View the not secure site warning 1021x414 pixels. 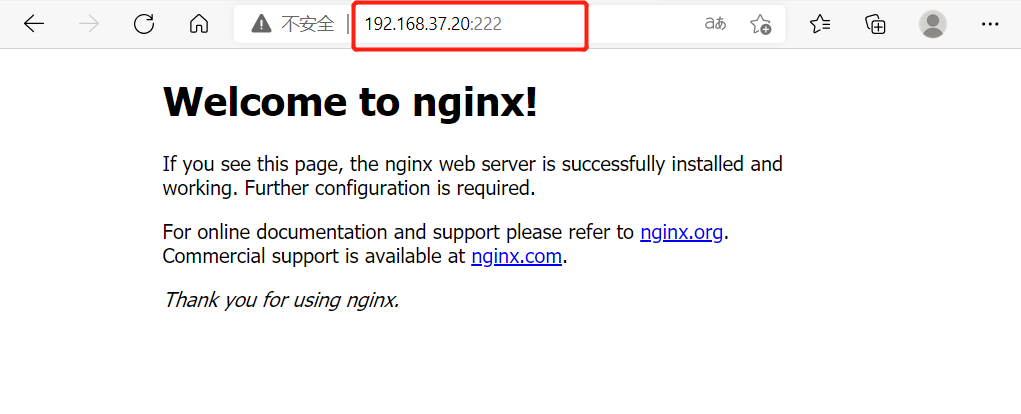[x=261, y=25]
